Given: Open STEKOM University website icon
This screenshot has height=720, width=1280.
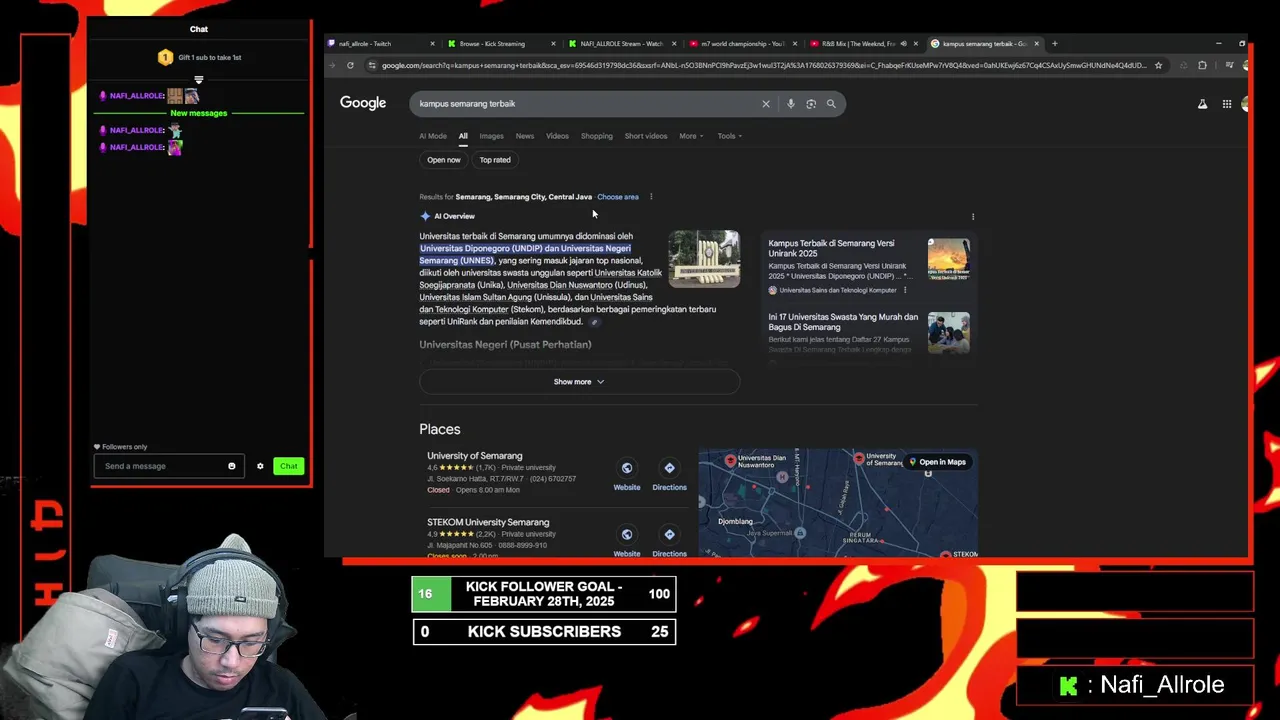Looking at the screenshot, I should 627,534.
